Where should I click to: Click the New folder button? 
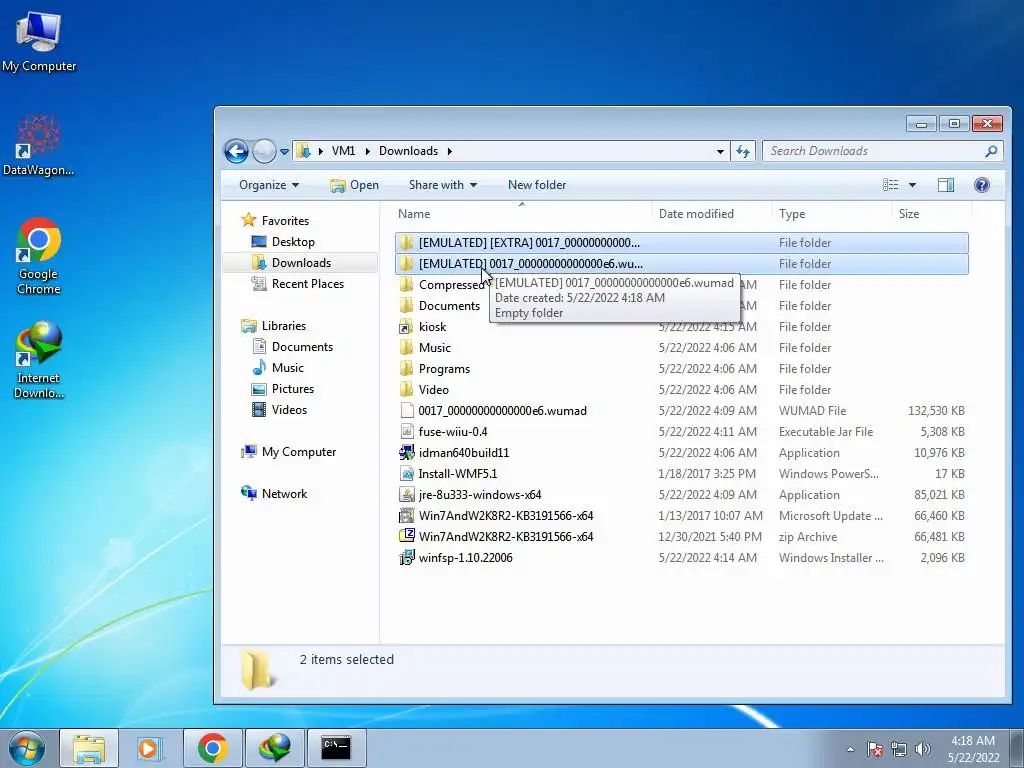click(x=537, y=185)
